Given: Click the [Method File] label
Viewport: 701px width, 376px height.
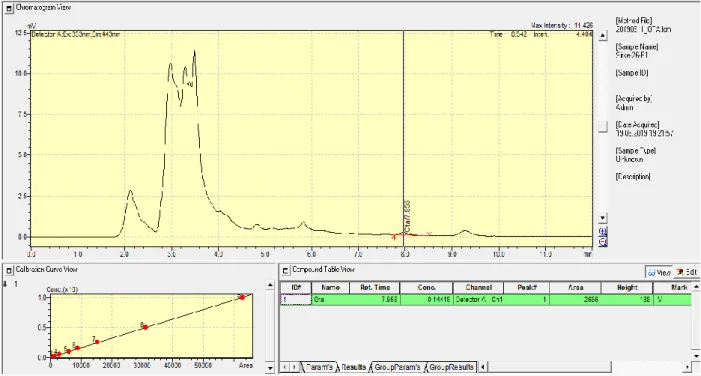Looking at the screenshot, I should pyautogui.click(x=634, y=21).
